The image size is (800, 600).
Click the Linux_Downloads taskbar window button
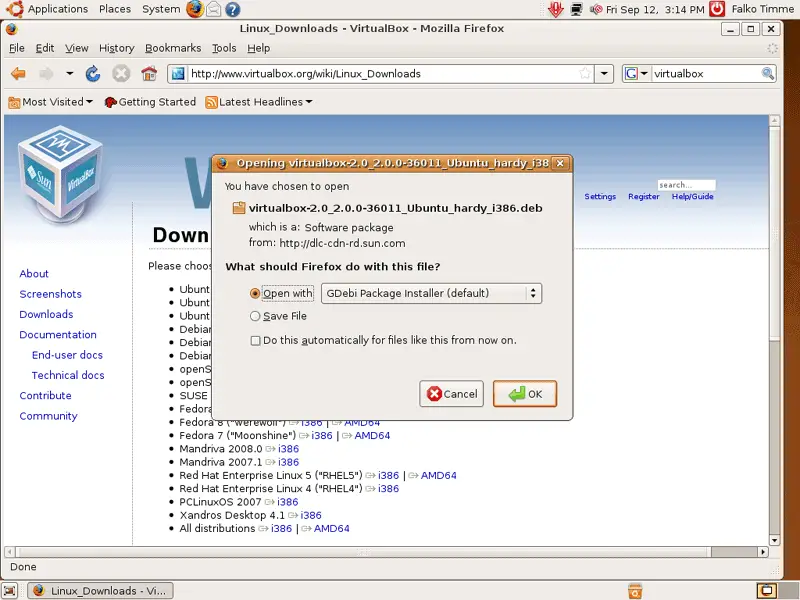100,591
